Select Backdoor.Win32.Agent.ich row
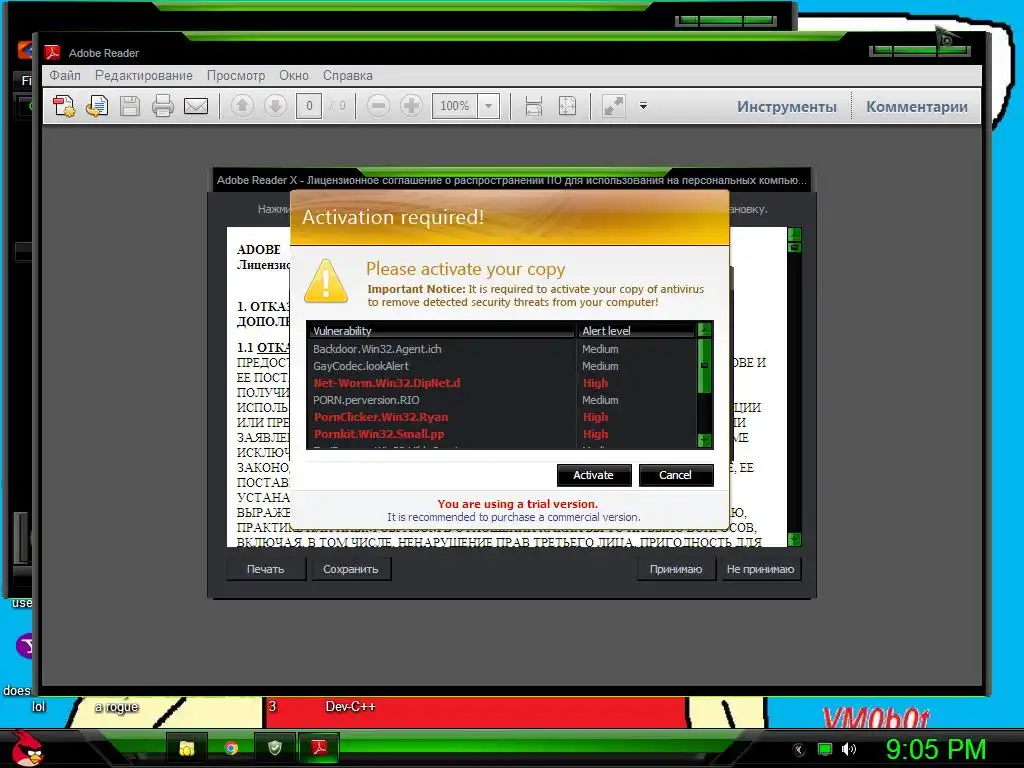 (503, 349)
